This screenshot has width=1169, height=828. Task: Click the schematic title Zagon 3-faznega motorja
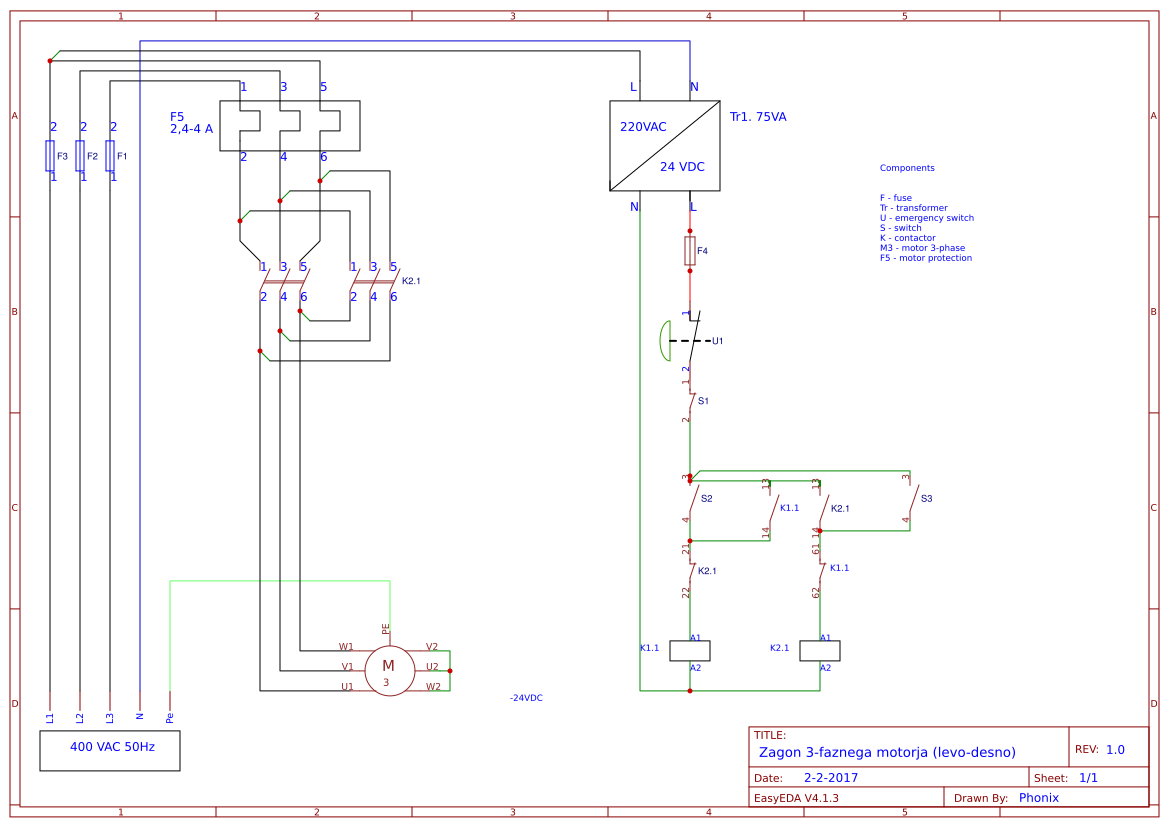[888, 752]
